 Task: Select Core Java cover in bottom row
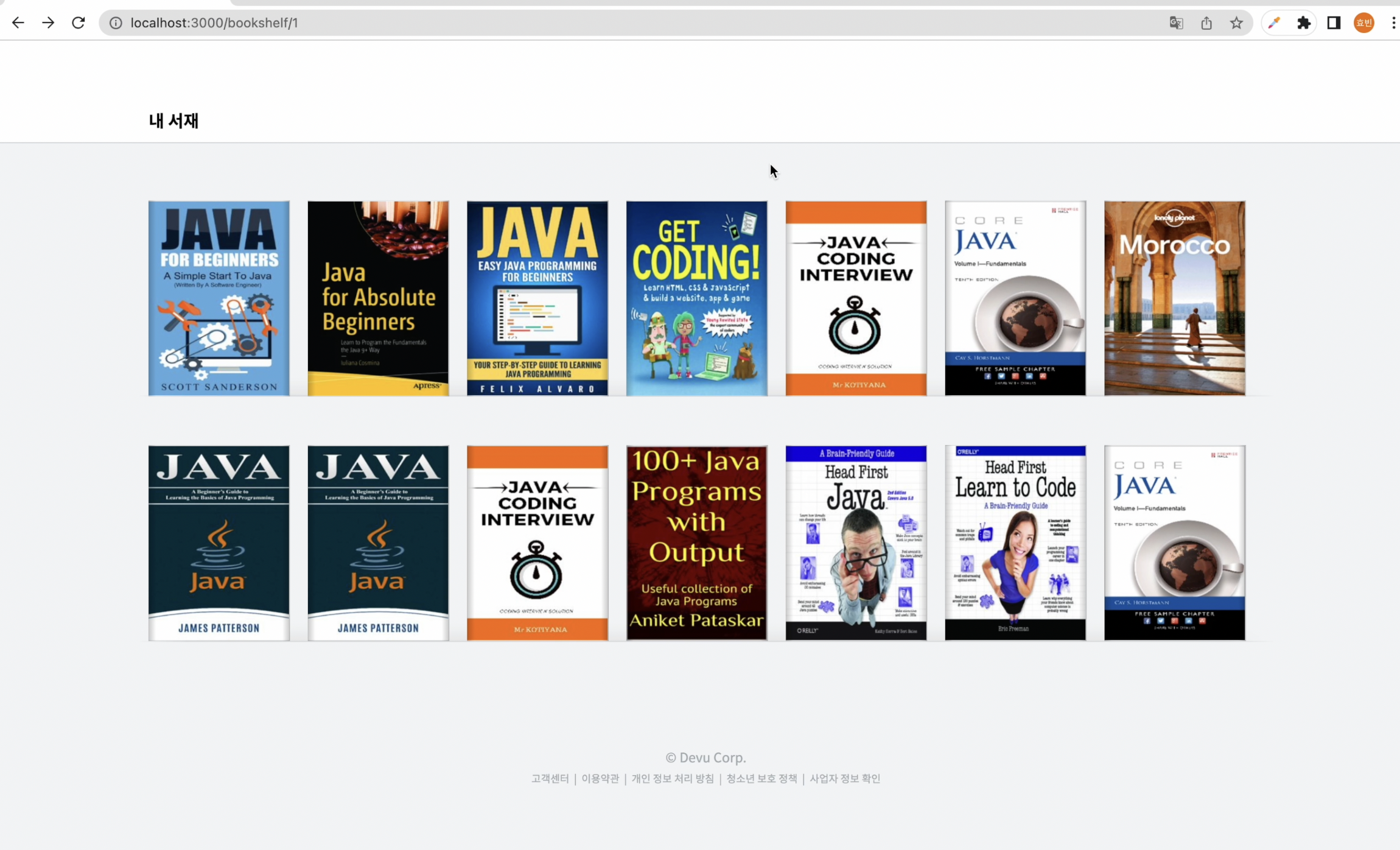click(x=1175, y=543)
